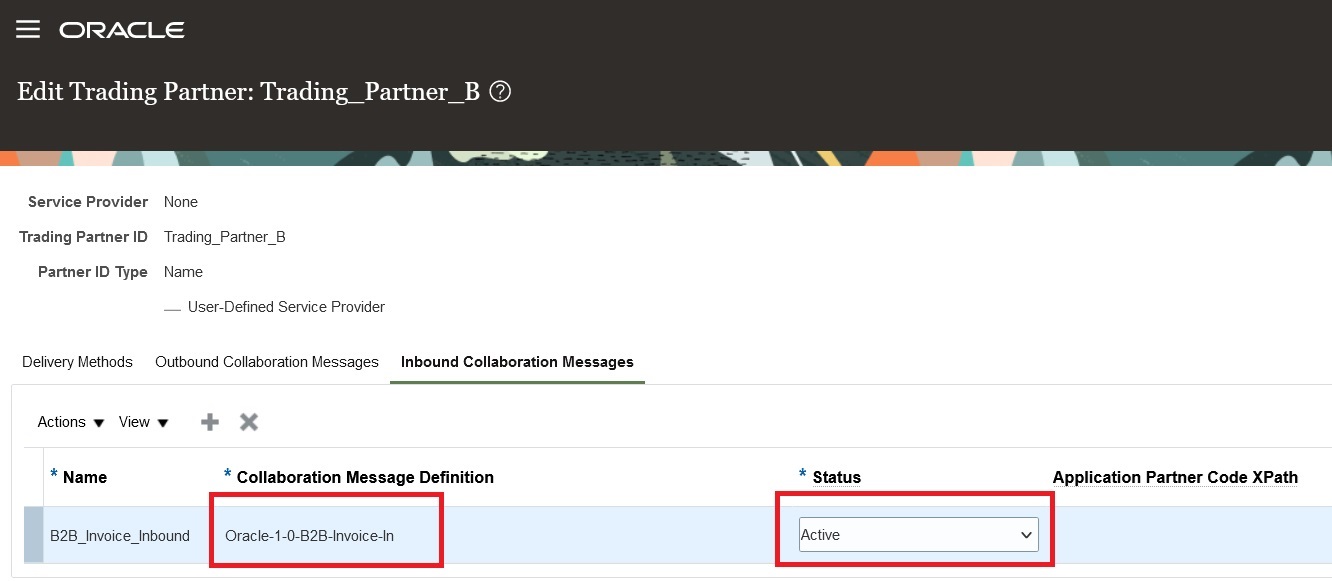Open help icon beside Trading_Partner_B title
Screen dimensions: 1332x581
tap(501, 92)
